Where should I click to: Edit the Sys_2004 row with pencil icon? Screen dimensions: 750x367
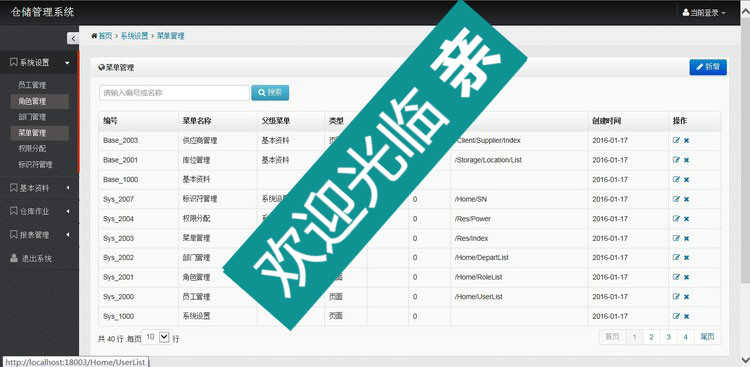click(676, 219)
